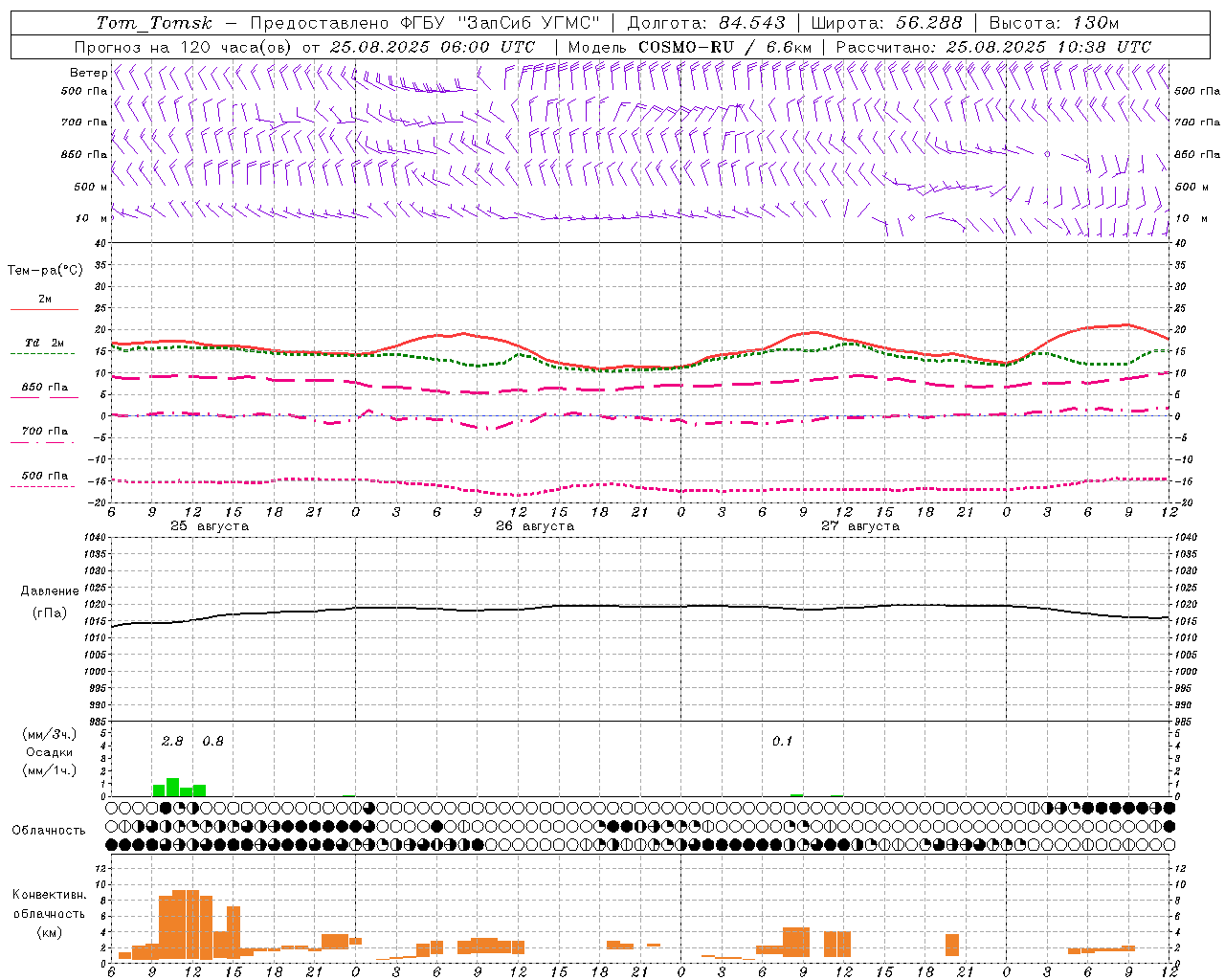Click the green dashed sample under Td 2м
Viewport: 1225px width, 980px height.
pos(43,353)
